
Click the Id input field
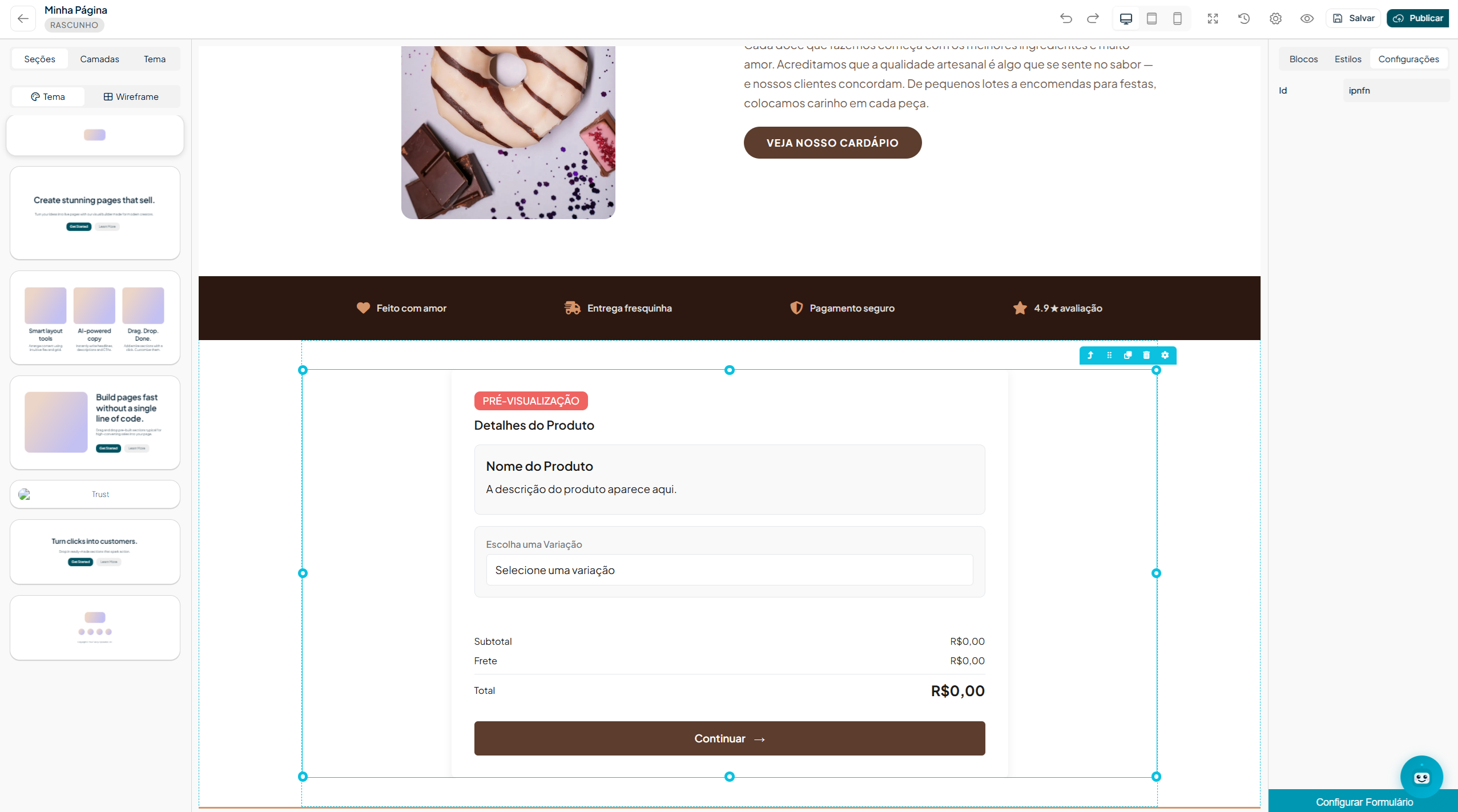1396,90
